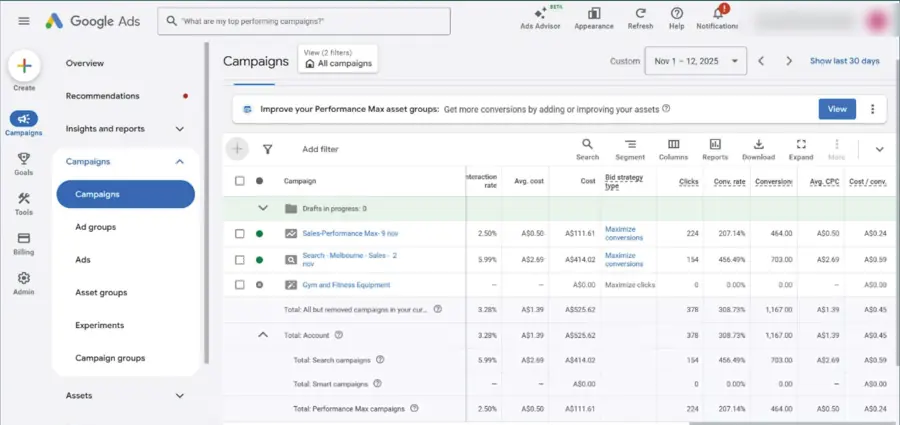Viewport: 900px width, 425px height.
Task: Click the table Search magnifier tool
Action: tap(587, 149)
